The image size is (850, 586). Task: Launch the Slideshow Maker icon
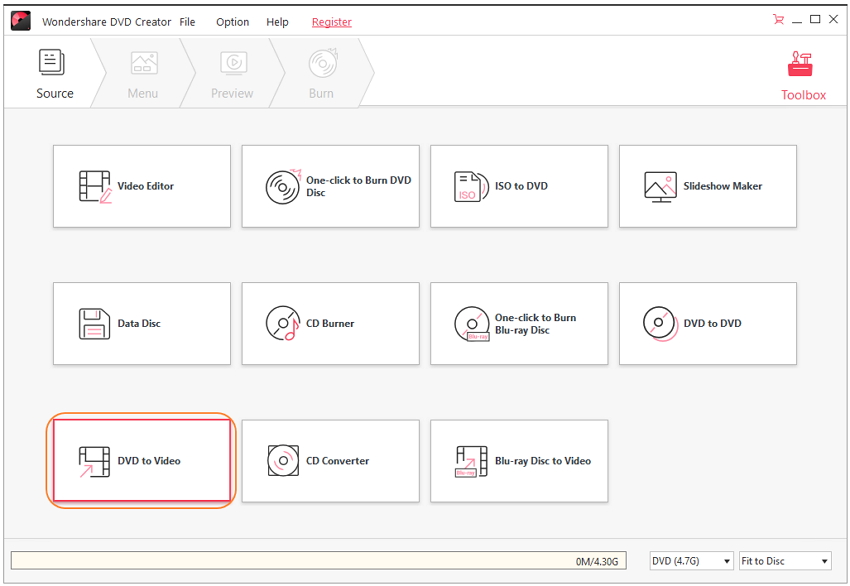pyautogui.click(x=660, y=187)
